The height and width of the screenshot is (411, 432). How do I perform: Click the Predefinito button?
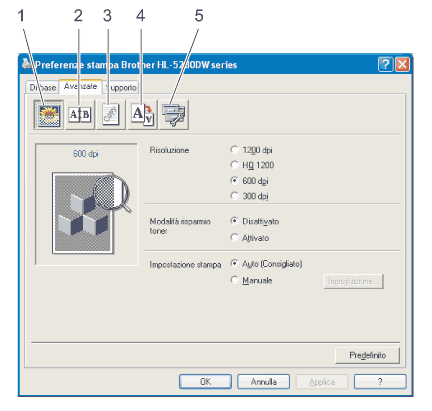[367, 355]
